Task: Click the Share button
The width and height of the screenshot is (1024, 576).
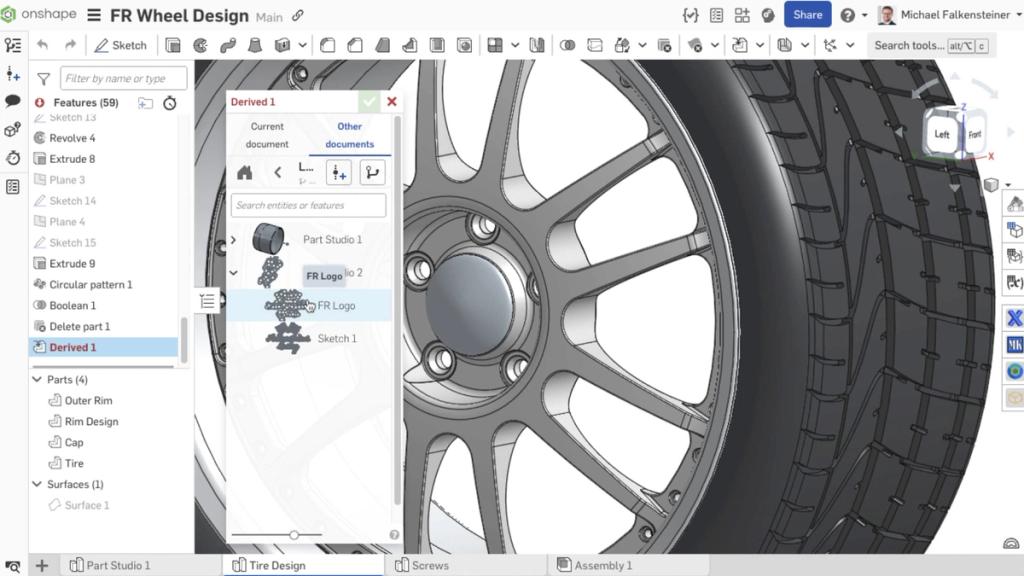Action: click(x=807, y=15)
